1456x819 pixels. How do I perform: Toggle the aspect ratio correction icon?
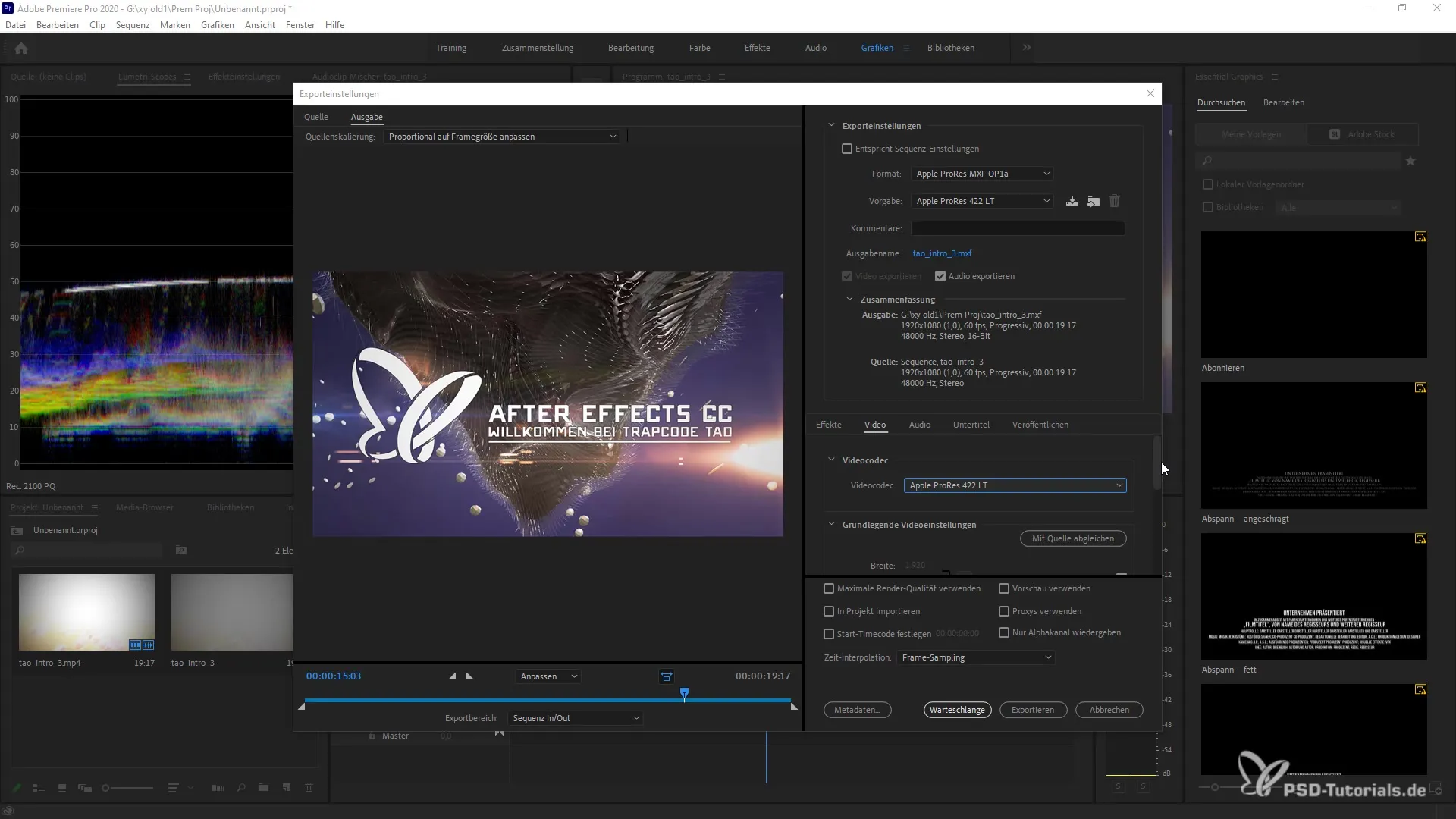[666, 676]
